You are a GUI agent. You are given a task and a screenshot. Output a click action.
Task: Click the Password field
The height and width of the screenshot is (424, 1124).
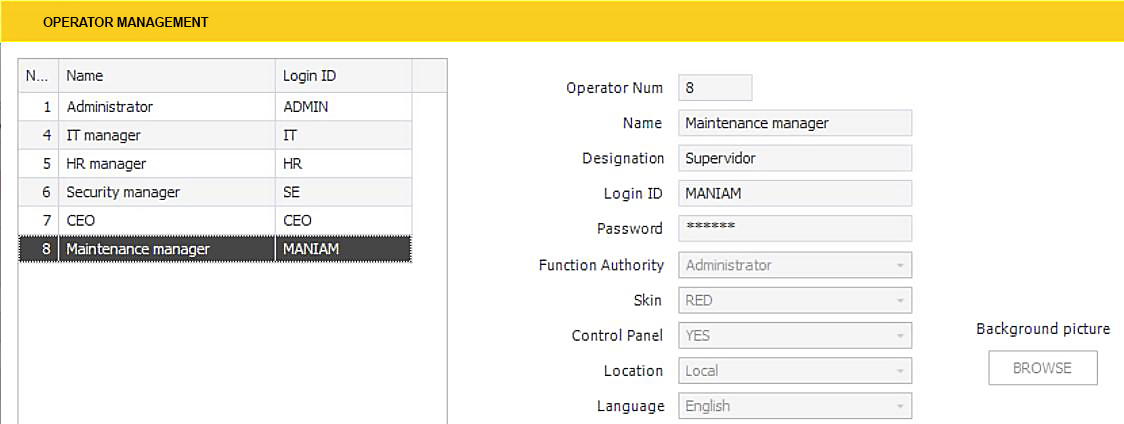pos(795,228)
